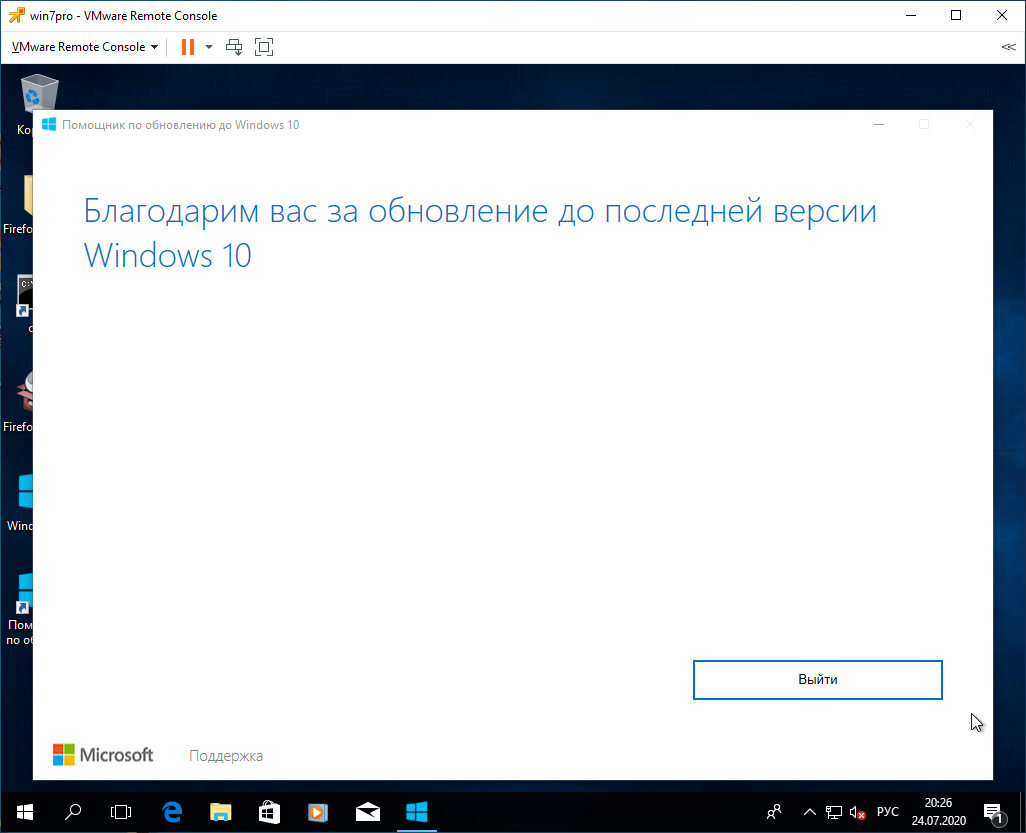Open the Mail app from the taskbar

pos(368,812)
